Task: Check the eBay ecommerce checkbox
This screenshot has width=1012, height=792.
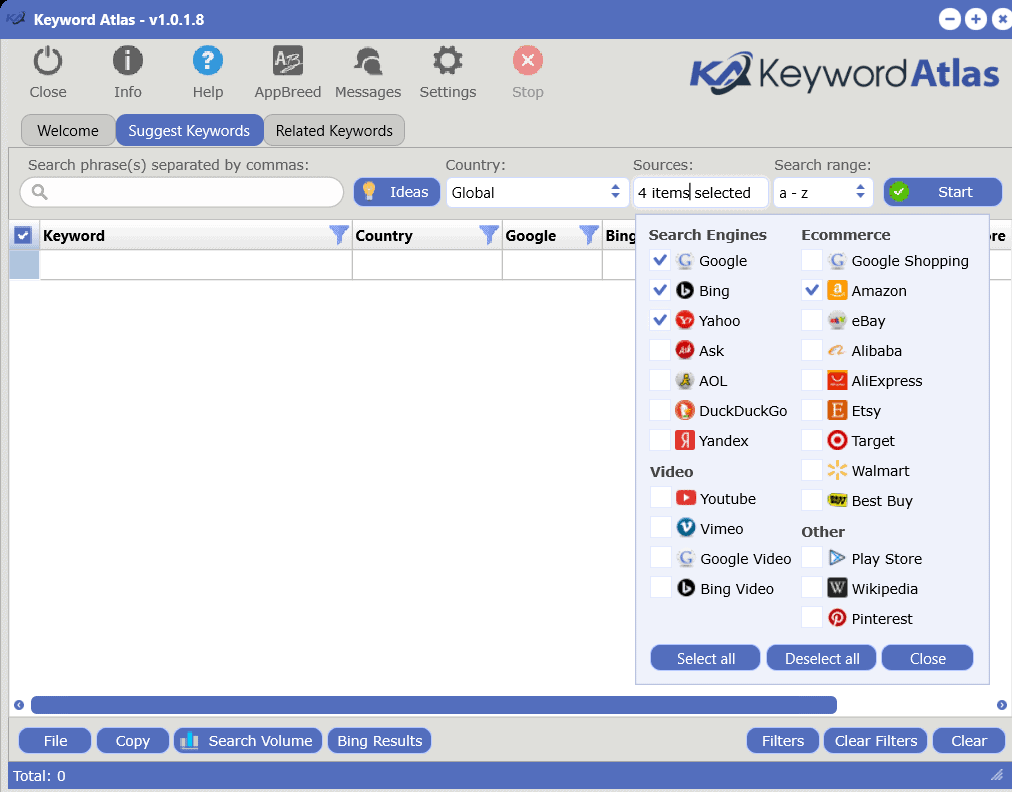Action: pos(812,321)
